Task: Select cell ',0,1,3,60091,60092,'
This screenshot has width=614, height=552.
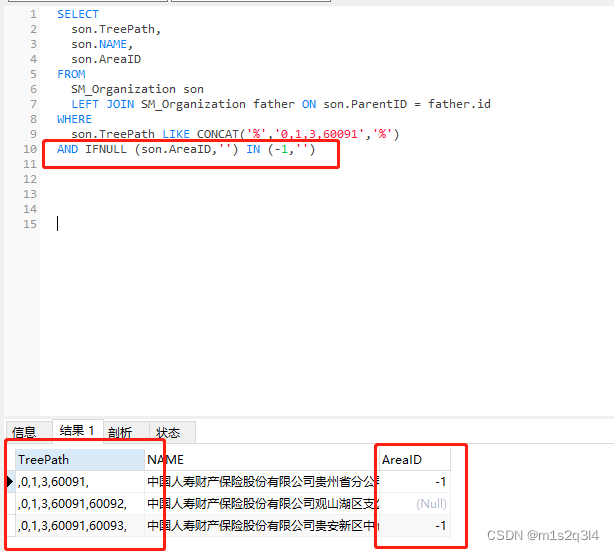Action: [80, 503]
